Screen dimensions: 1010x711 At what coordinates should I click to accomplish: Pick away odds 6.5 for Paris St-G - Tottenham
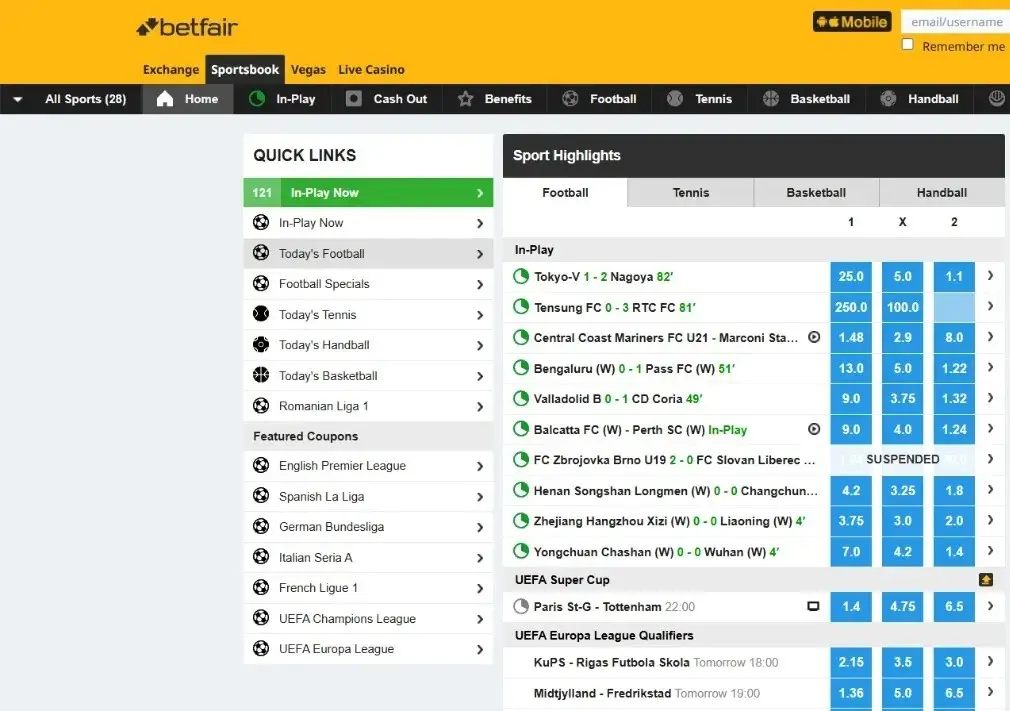[954, 607]
